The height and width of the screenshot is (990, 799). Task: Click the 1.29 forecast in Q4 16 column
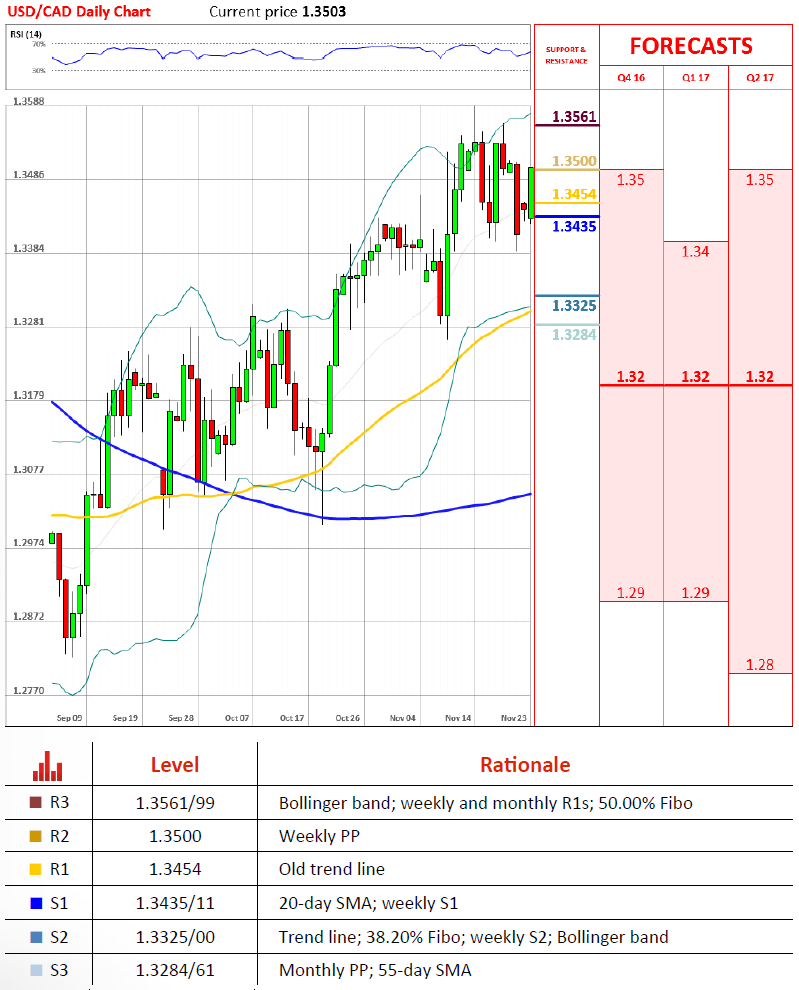(630, 593)
